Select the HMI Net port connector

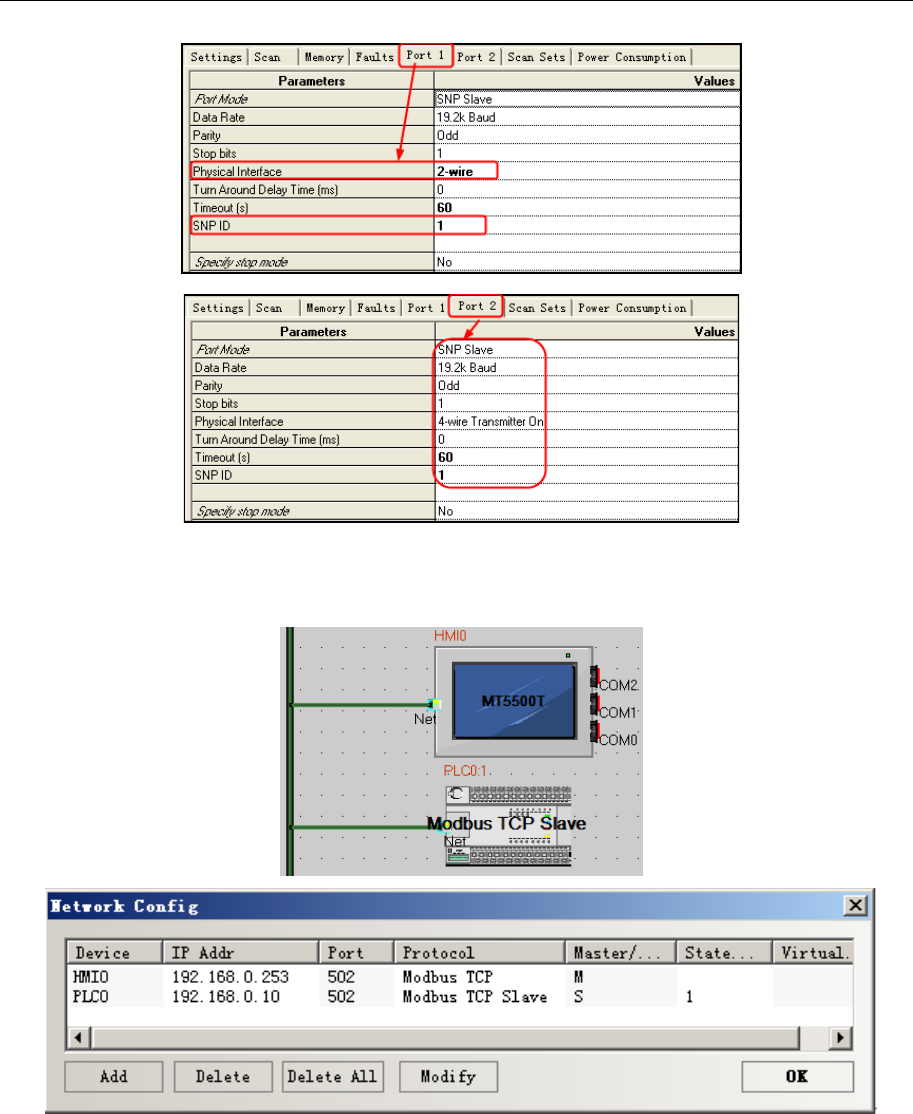pyautogui.click(x=435, y=704)
